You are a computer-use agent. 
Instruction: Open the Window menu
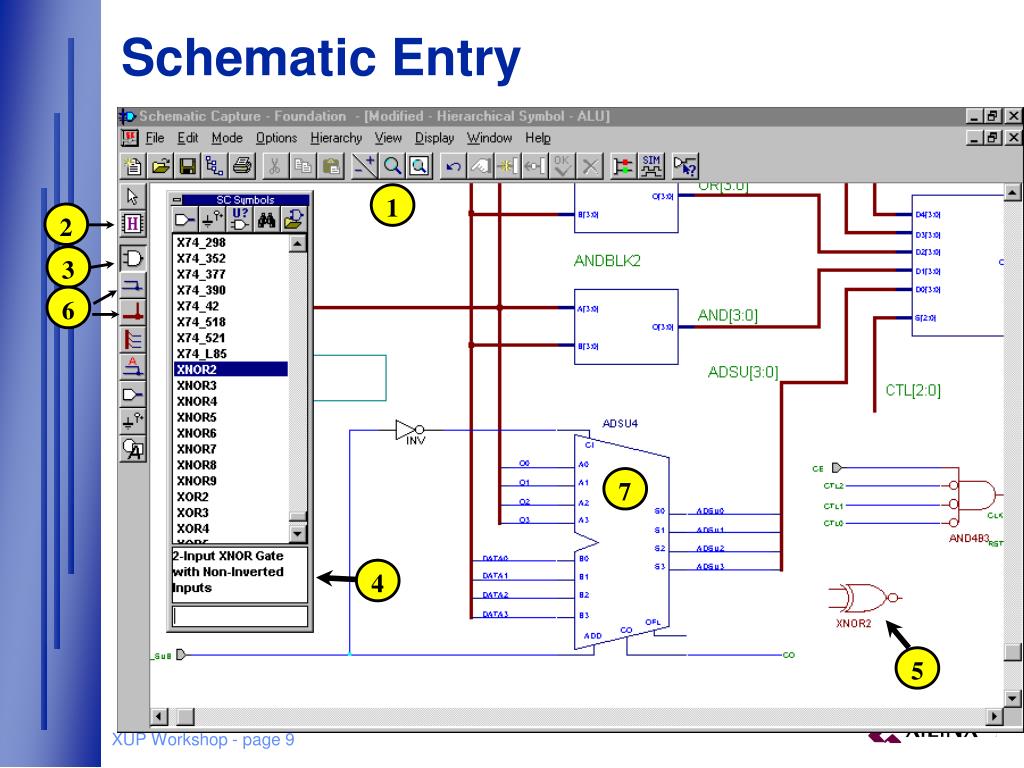point(489,138)
